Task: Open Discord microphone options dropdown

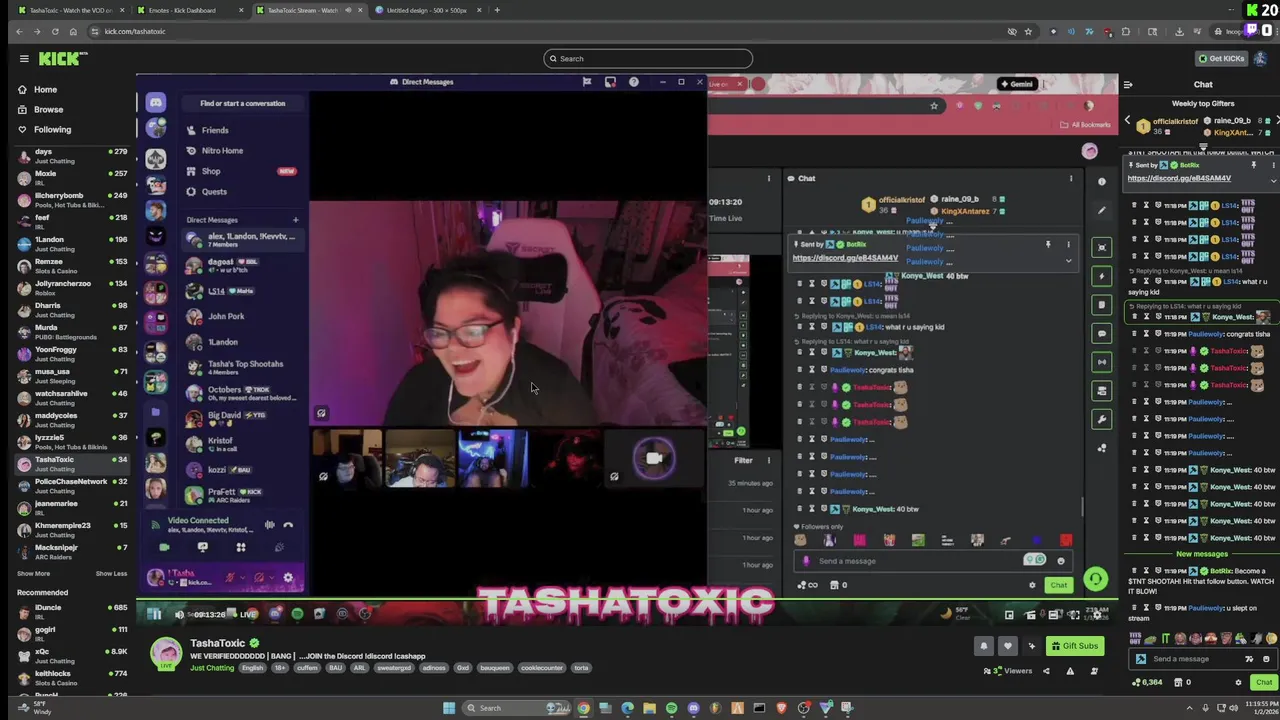Action: (x=241, y=577)
